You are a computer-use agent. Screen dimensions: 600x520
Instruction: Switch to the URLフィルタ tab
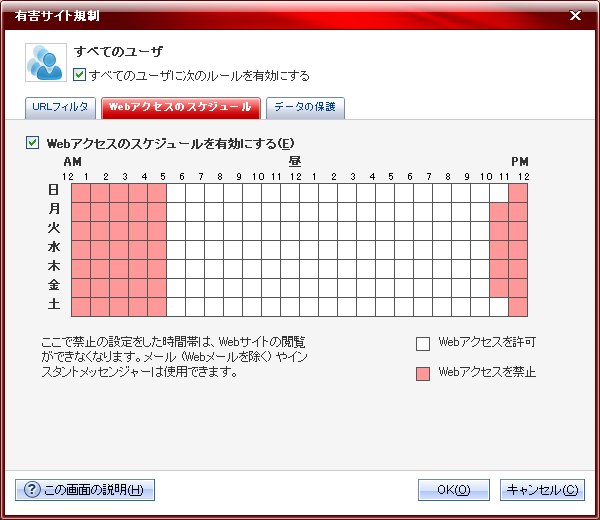coord(60,107)
